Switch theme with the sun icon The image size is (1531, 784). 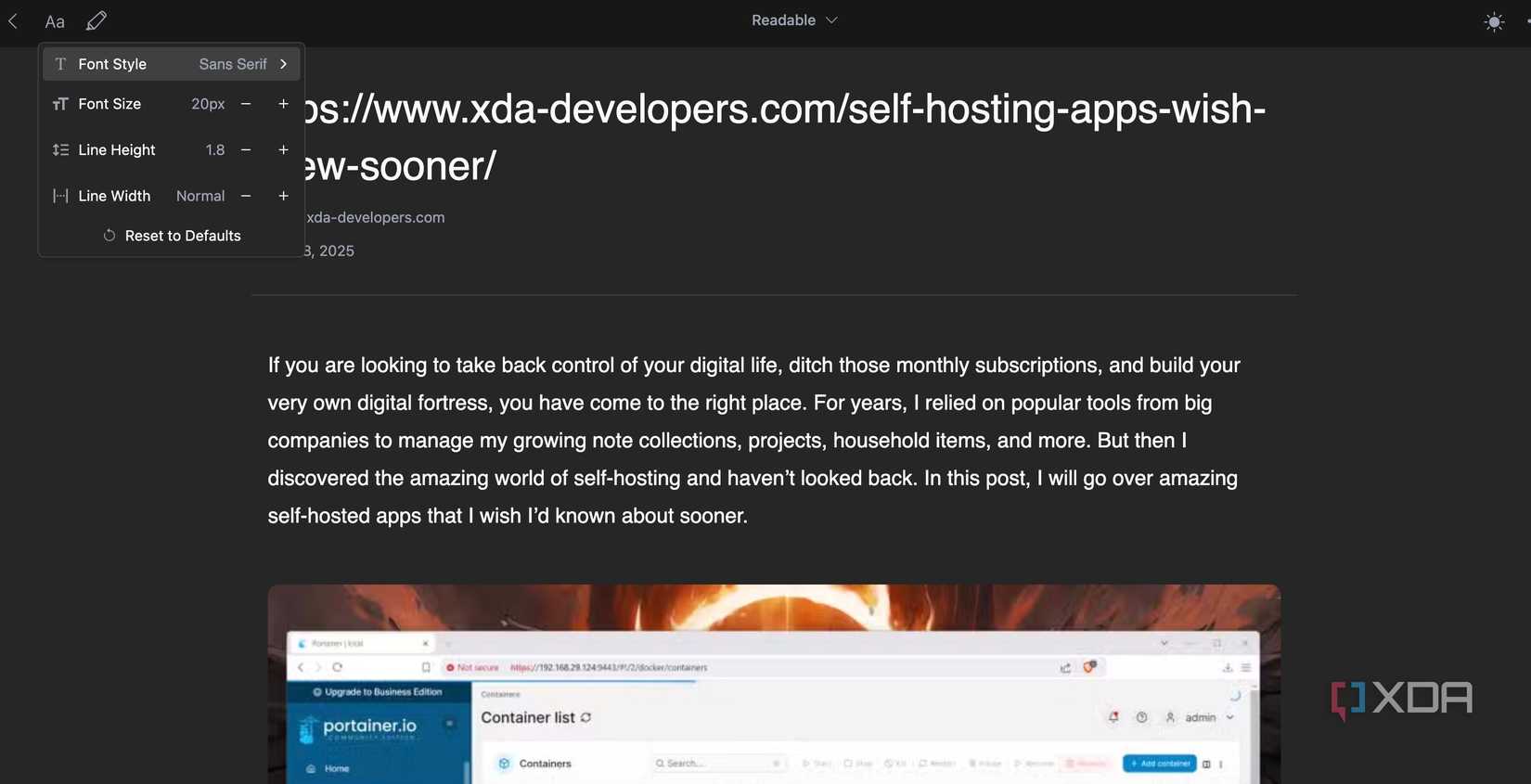pos(1494,21)
